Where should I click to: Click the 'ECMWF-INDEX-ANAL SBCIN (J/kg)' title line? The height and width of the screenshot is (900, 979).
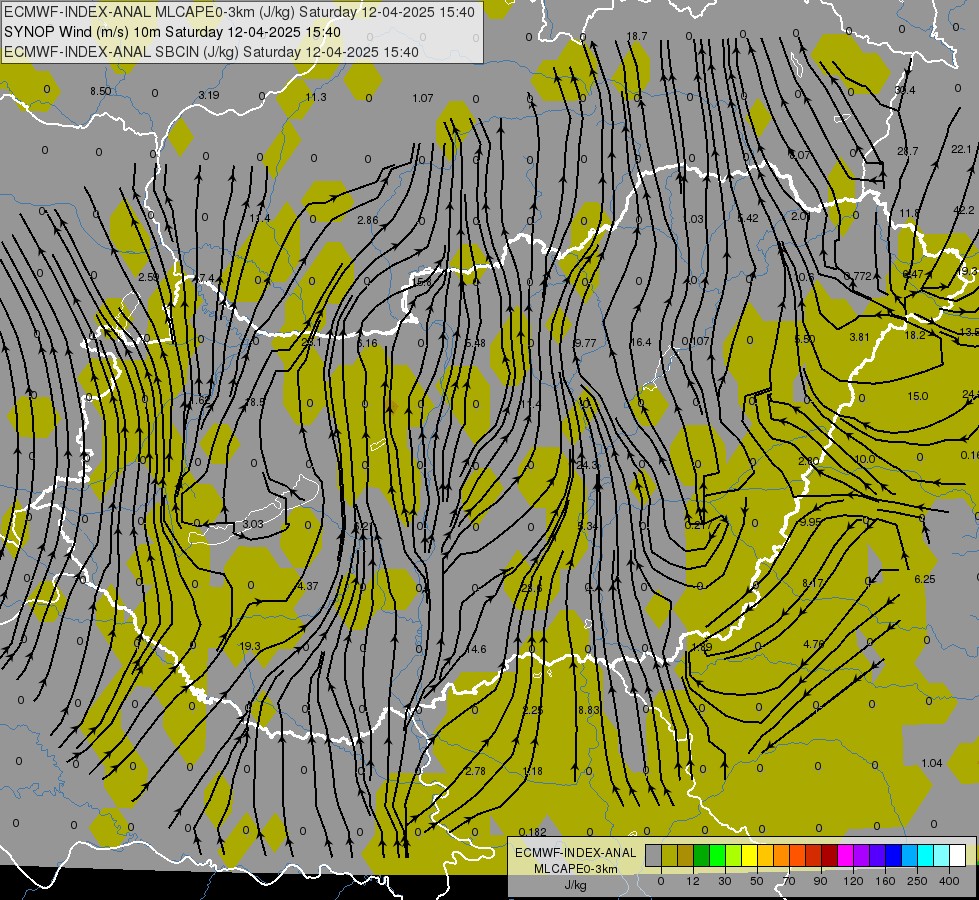click(x=211, y=52)
